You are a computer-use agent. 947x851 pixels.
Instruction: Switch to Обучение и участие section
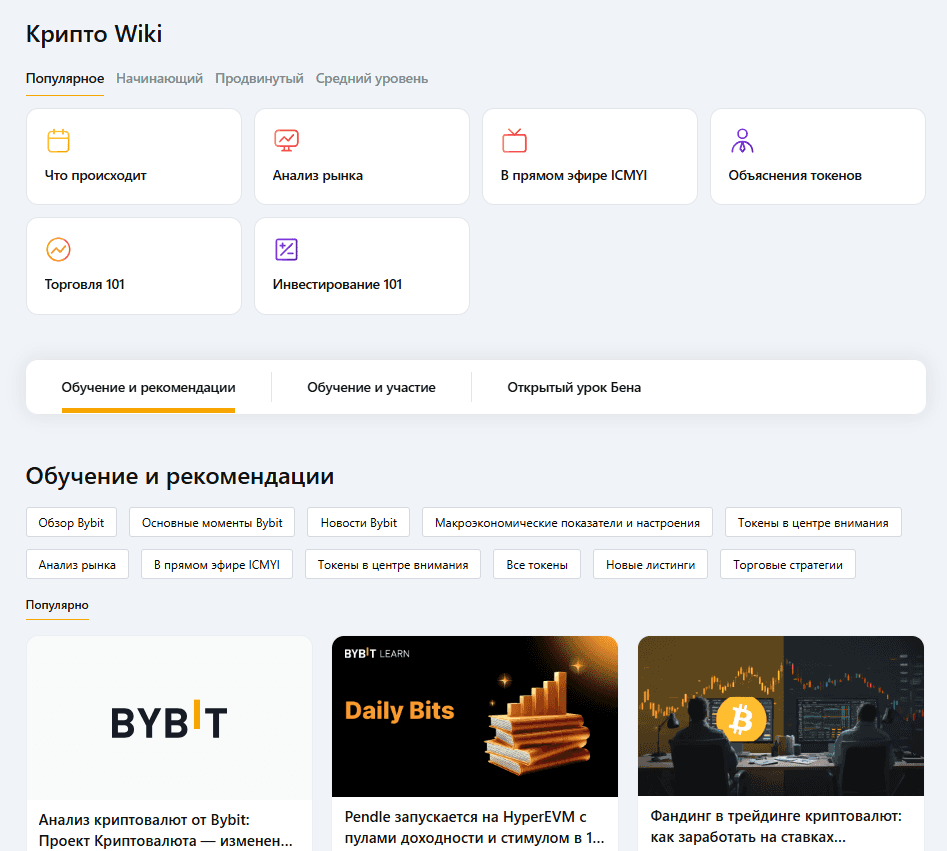371,387
